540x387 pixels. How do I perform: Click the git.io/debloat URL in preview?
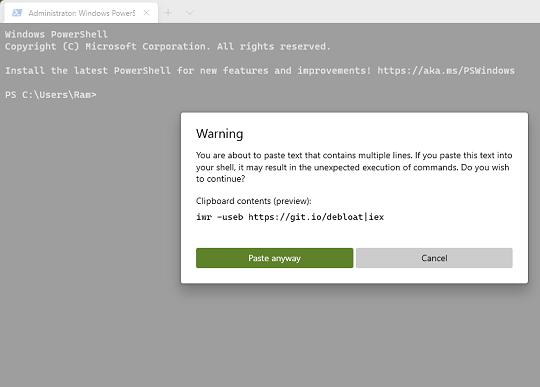point(305,217)
